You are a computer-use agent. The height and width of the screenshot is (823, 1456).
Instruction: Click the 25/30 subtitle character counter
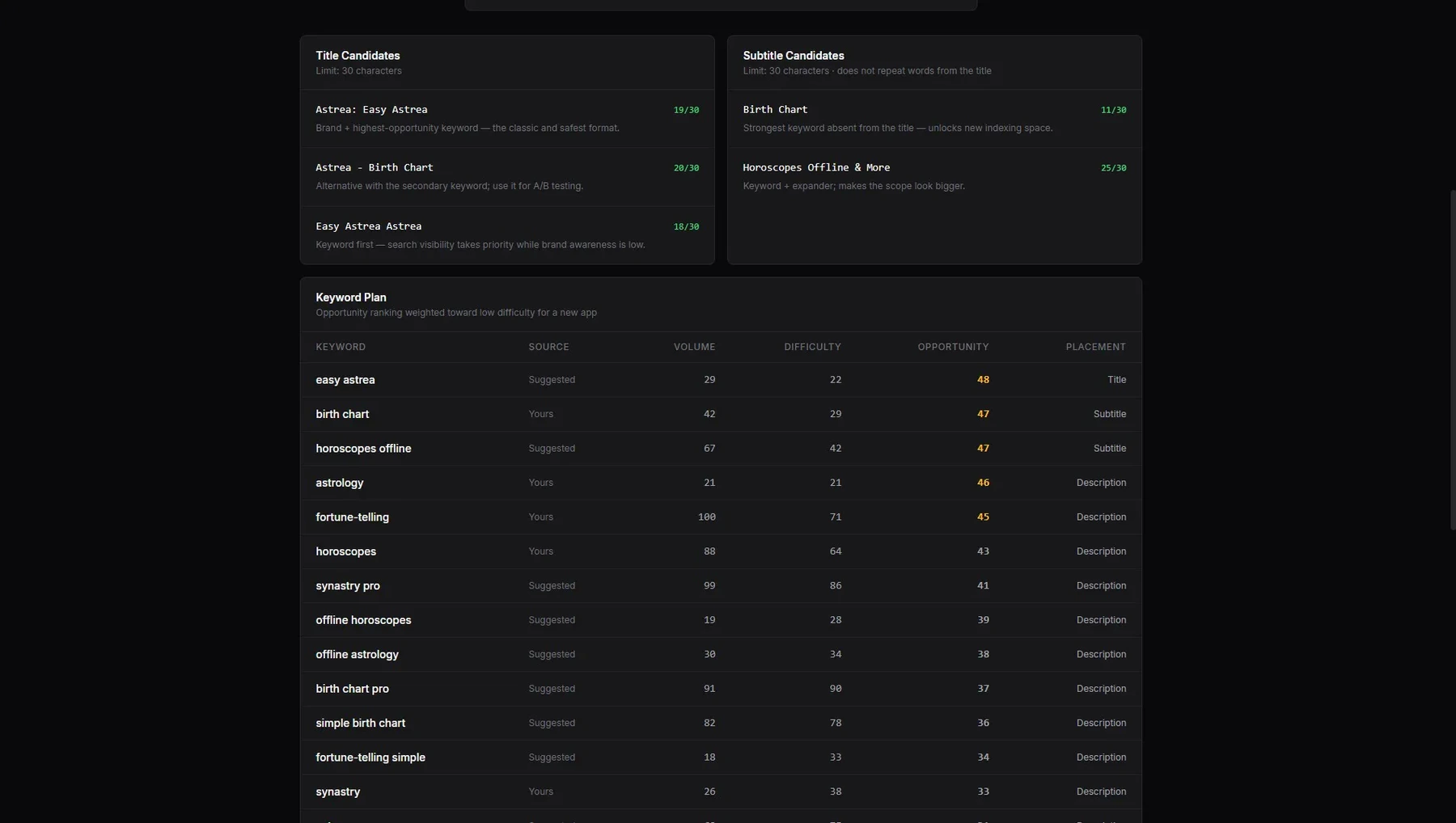pyautogui.click(x=1113, y=168)
